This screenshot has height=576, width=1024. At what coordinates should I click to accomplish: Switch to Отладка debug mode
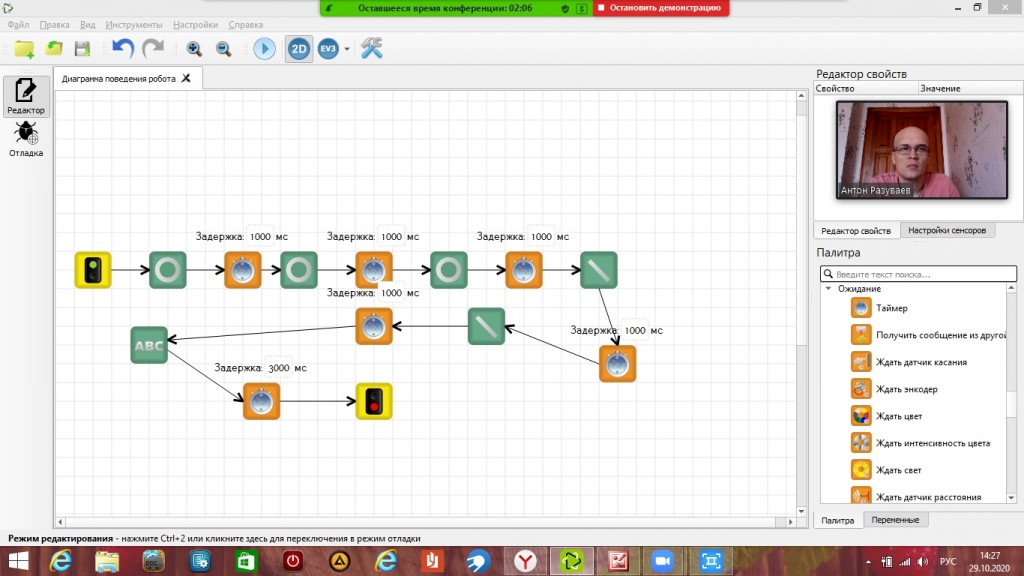(26, 140)
